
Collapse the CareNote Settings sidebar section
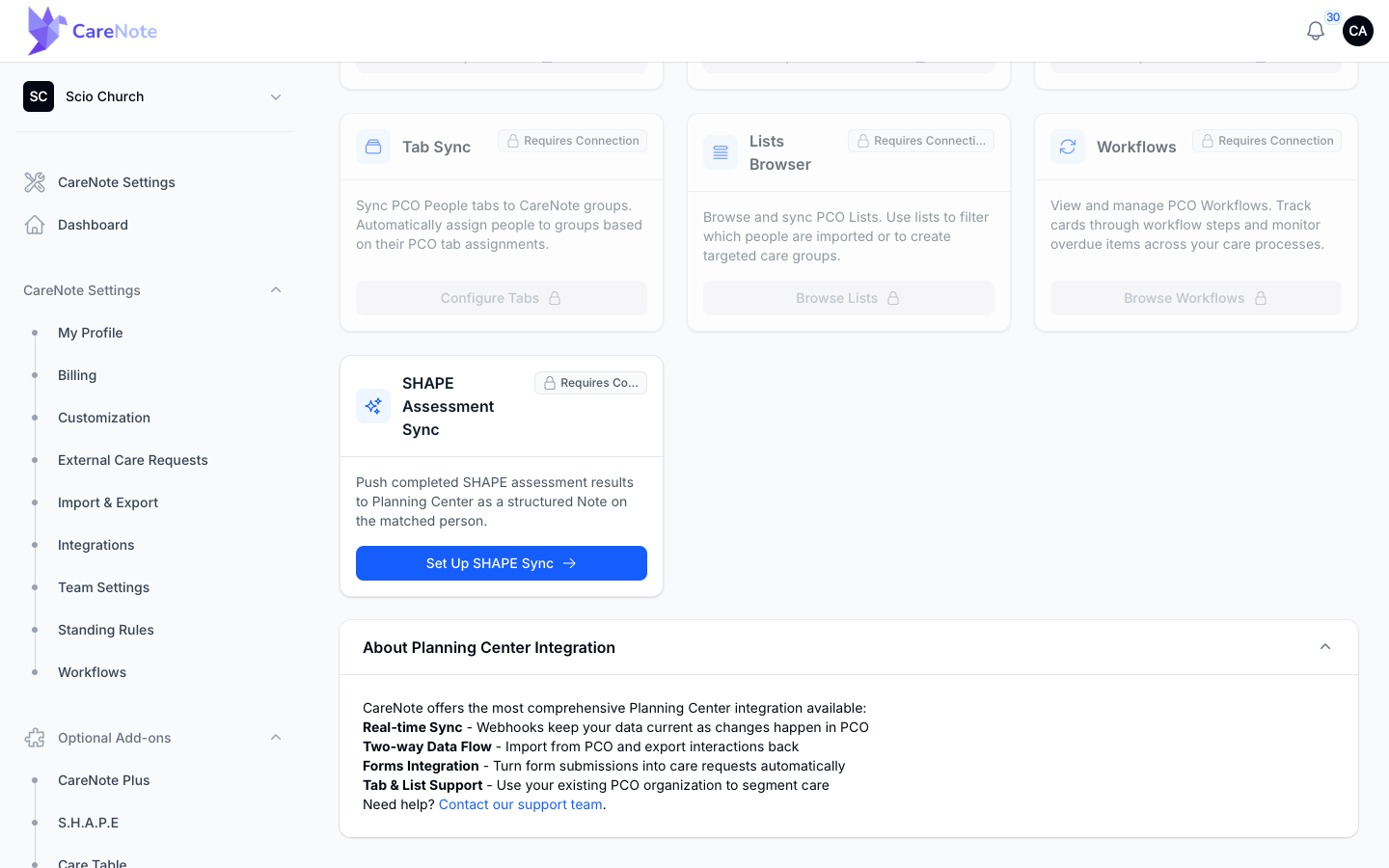(276, 290)
